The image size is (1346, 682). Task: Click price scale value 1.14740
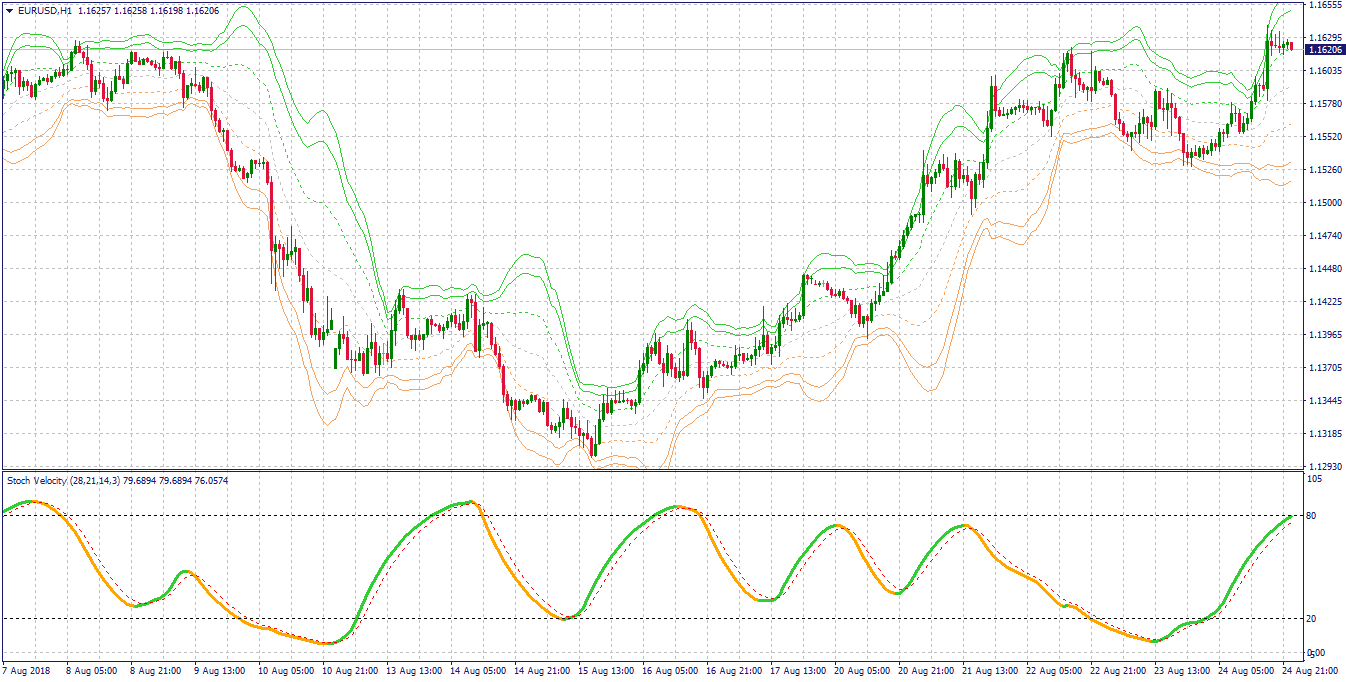click(1325, 236)
